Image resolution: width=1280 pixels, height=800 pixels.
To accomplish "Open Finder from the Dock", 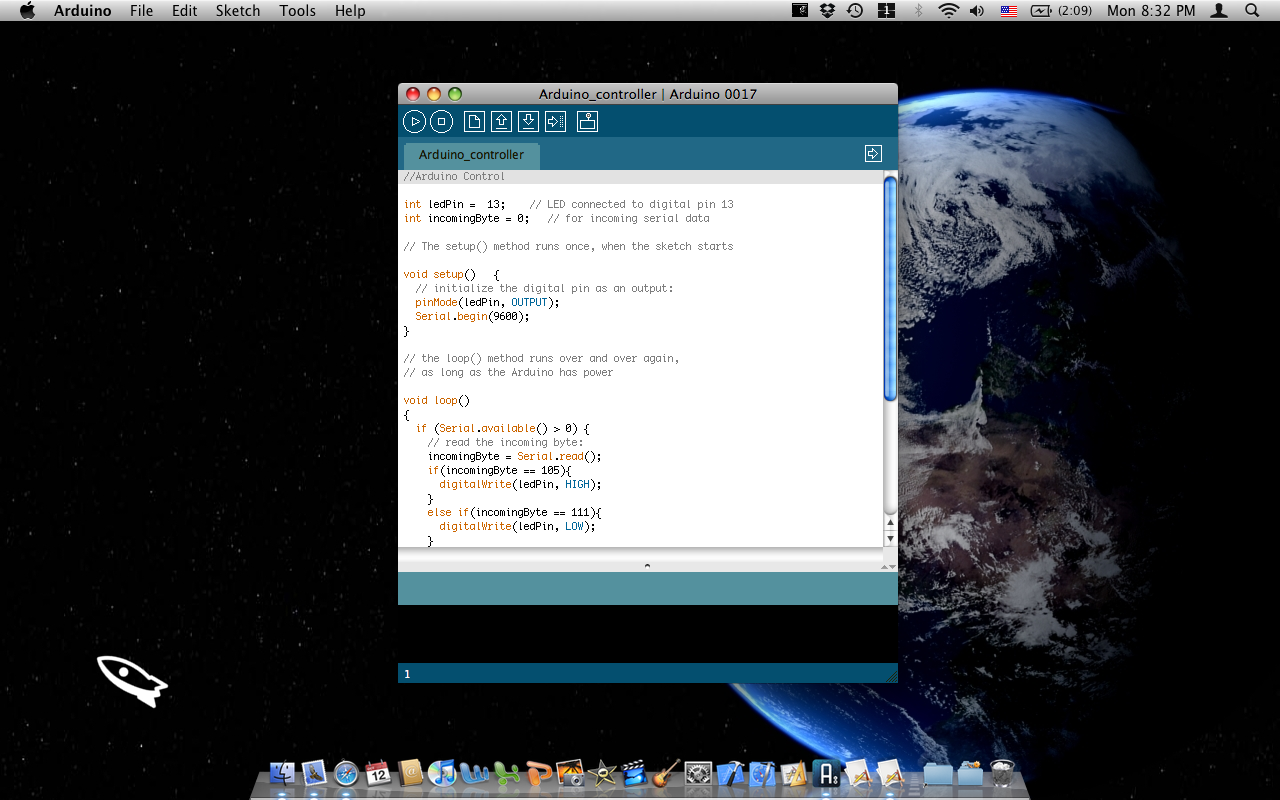I will (283, 773).
